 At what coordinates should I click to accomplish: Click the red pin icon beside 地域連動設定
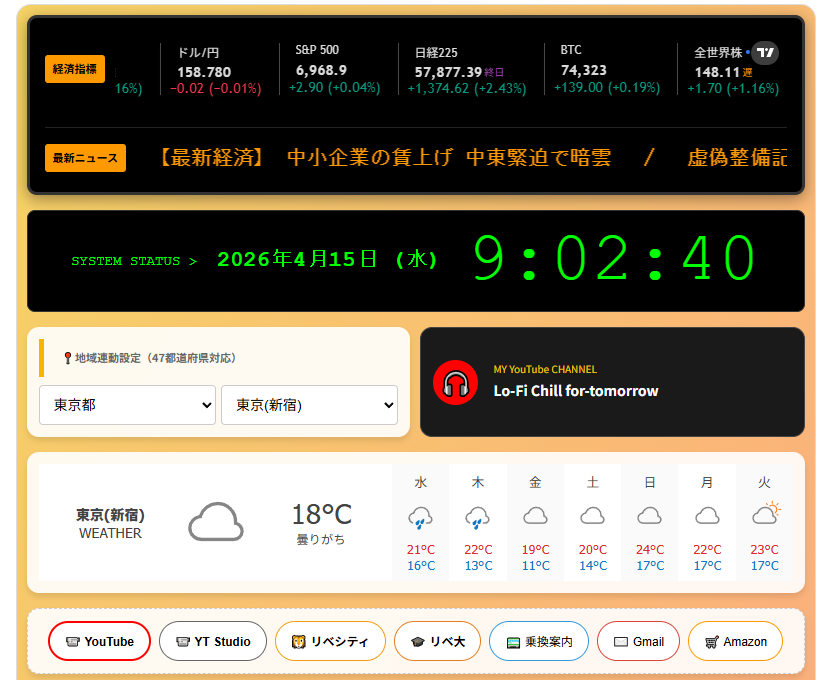[x=67, y=358]
